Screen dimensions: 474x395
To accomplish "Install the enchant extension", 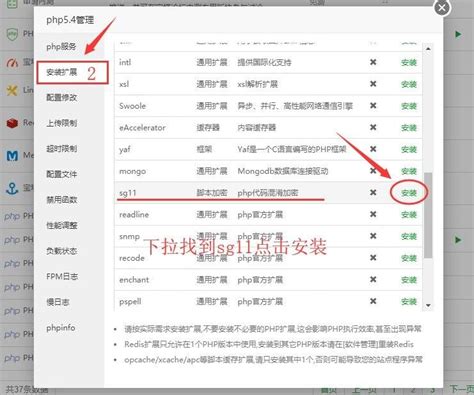I will [x=409, y=280].
